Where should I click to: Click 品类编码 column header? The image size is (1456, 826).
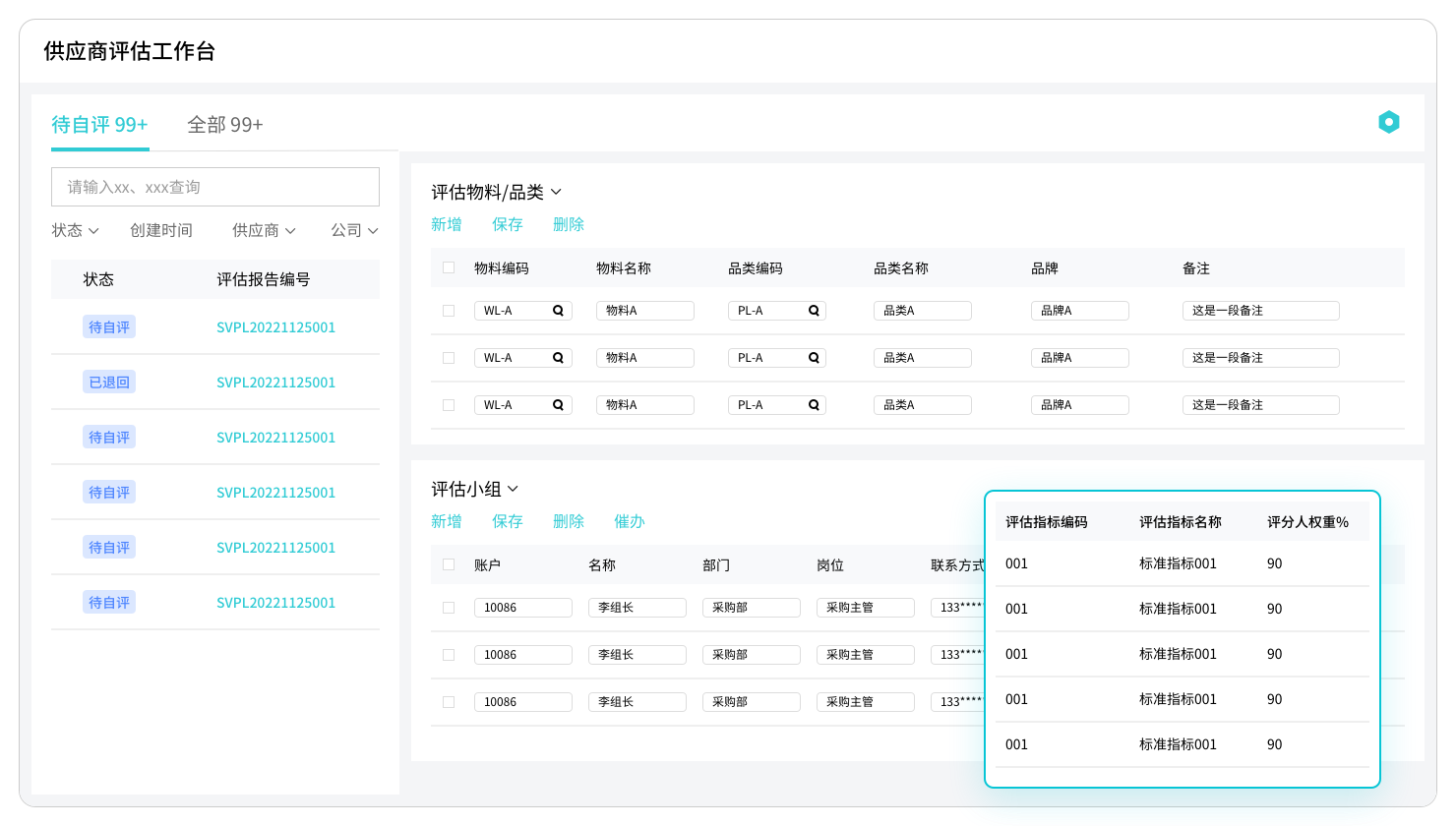(756, 268)
